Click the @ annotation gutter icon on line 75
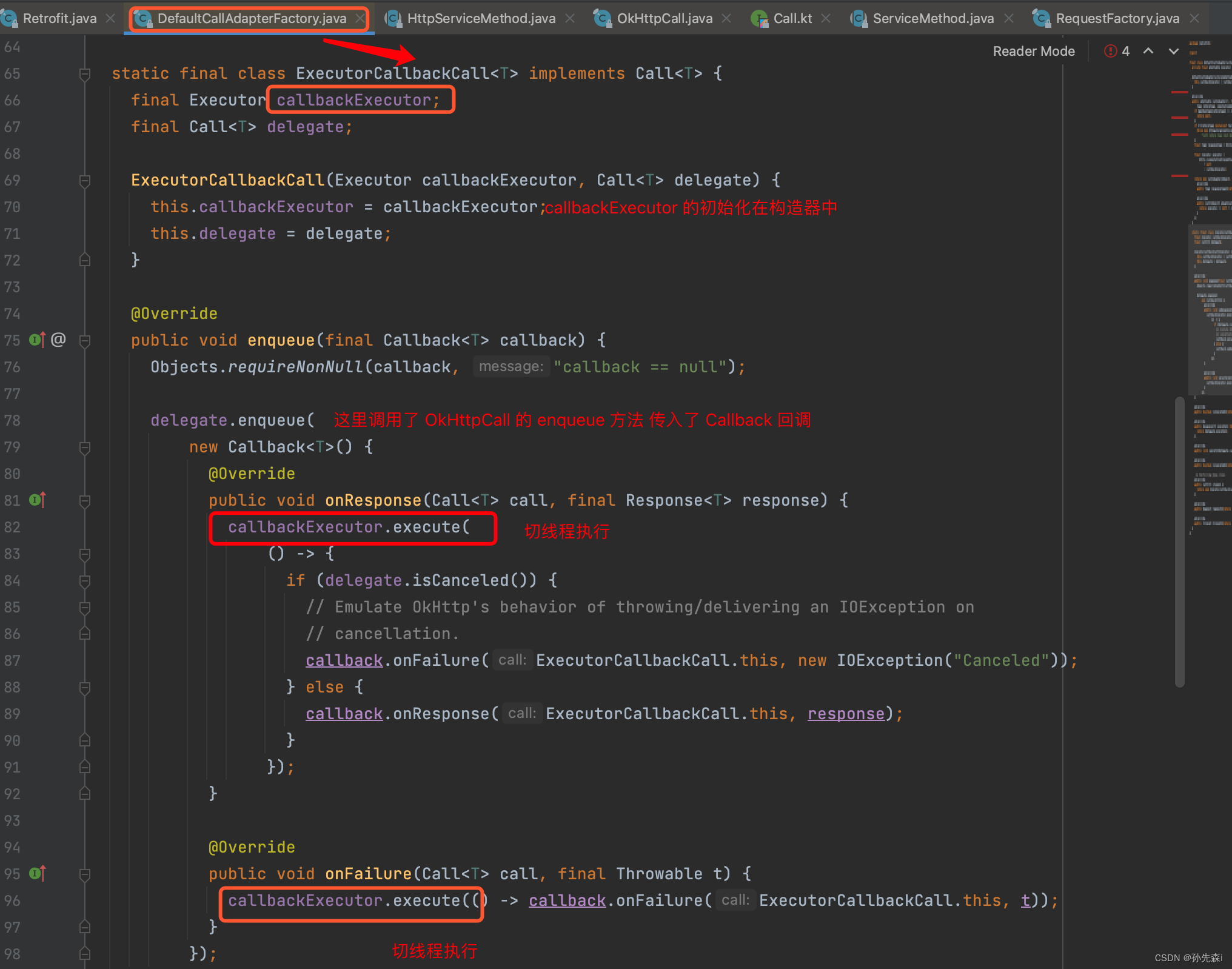 (x=58, y=340)
